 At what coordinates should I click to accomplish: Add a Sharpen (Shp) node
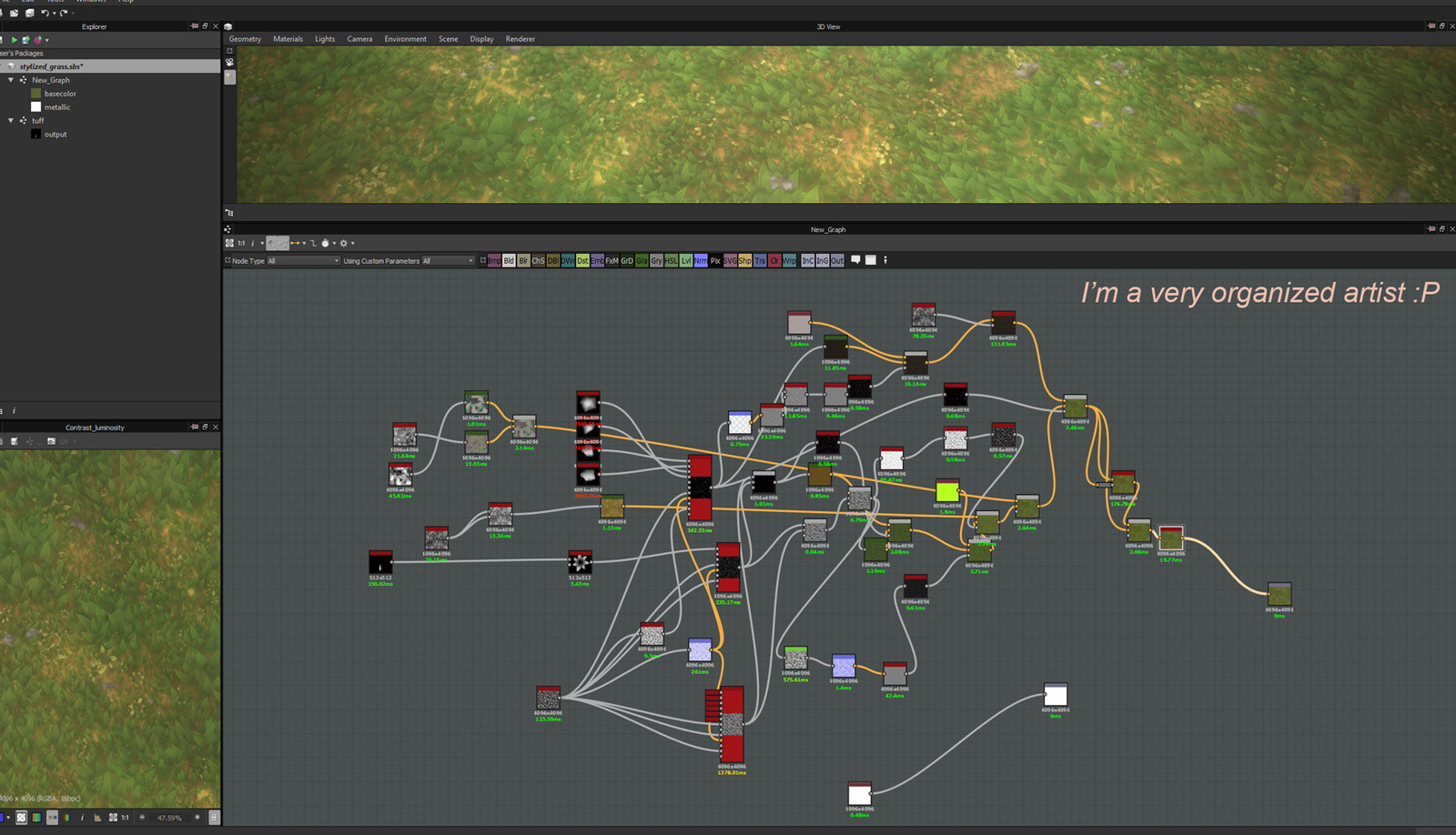tap(744, 260)
